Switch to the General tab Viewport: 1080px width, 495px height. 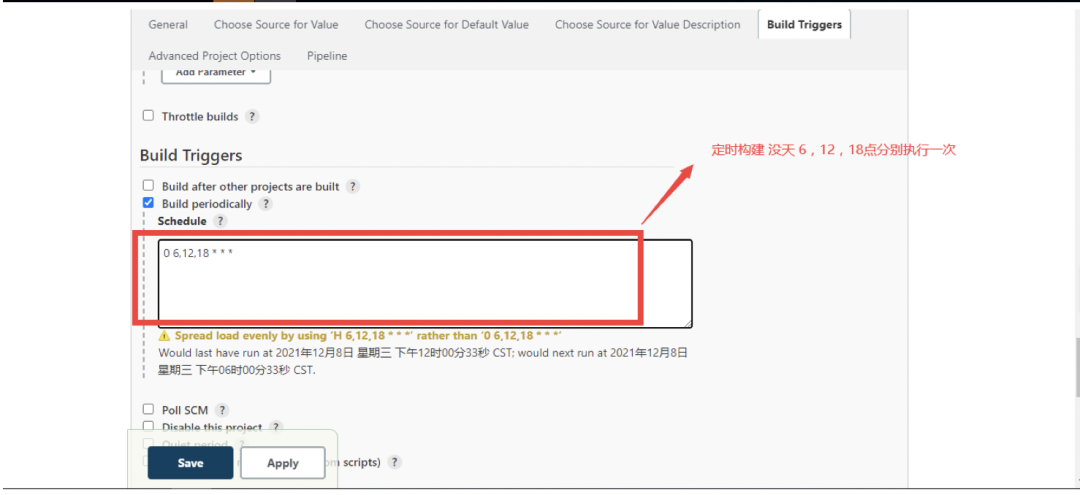click(x=168, y=24)
